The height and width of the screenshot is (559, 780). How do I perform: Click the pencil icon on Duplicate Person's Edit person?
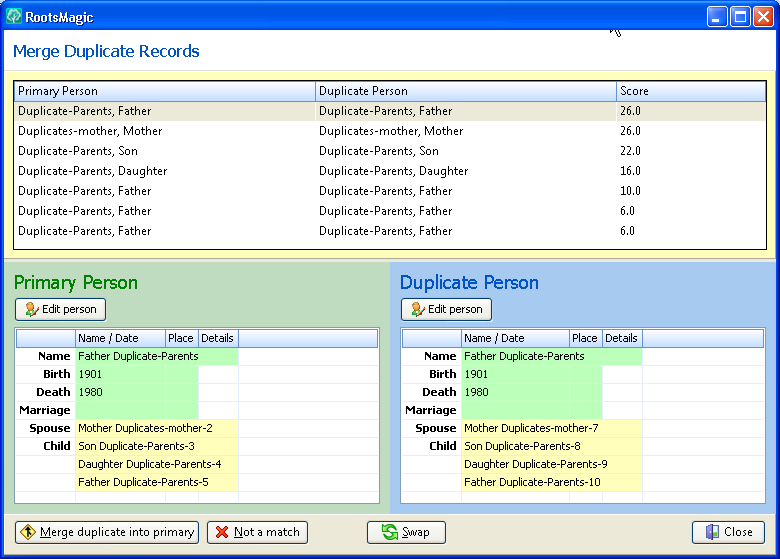coord(418,309)
